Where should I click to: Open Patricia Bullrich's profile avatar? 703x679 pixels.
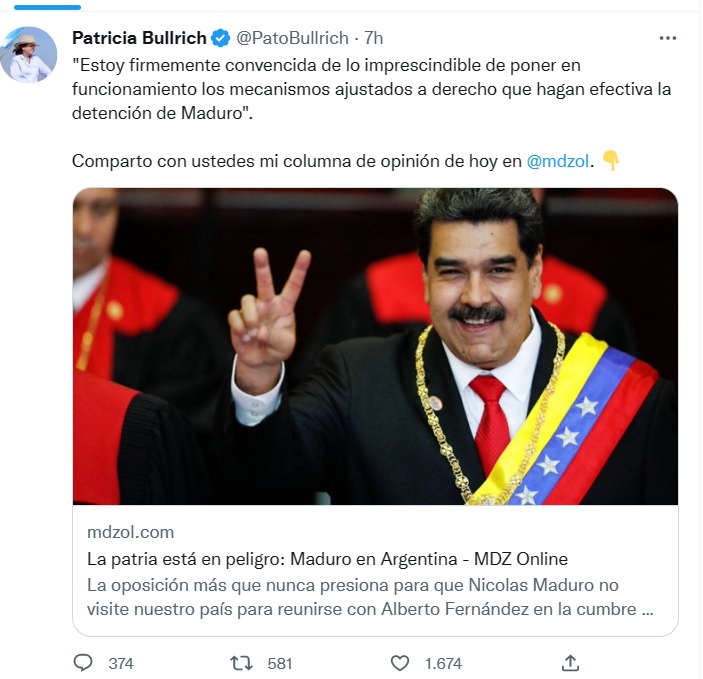point(29,55)
